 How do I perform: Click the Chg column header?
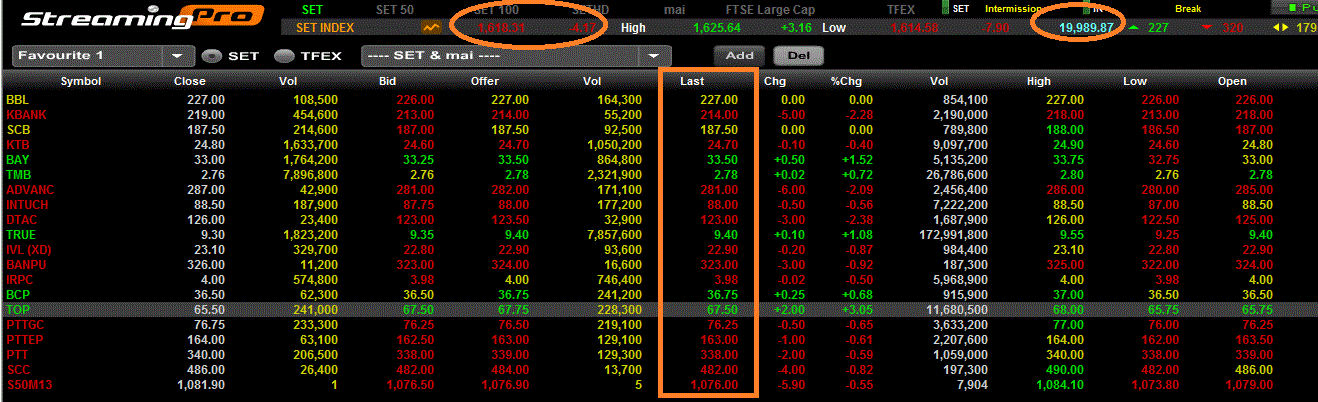775,81
